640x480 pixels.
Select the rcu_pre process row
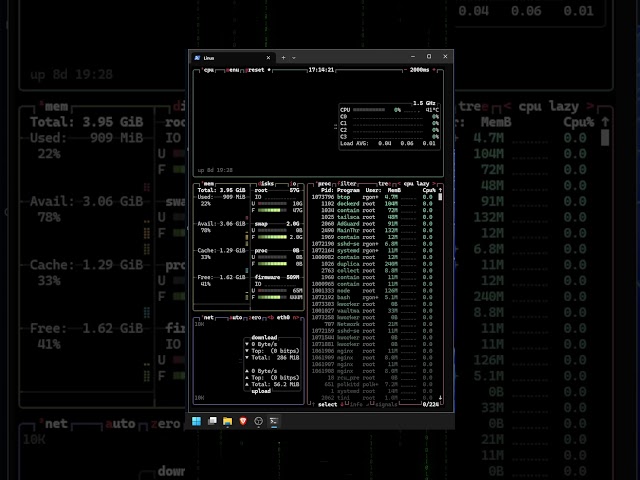pos(372,378)
